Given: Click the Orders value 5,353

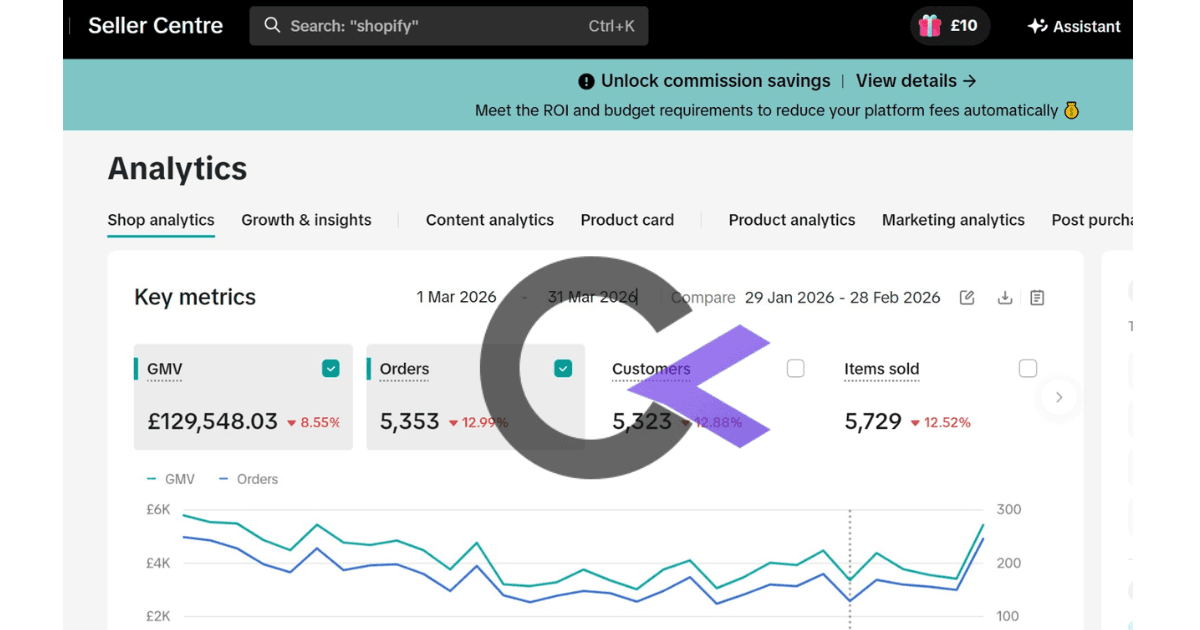Looking at the screenshot, I should (410, 422).
